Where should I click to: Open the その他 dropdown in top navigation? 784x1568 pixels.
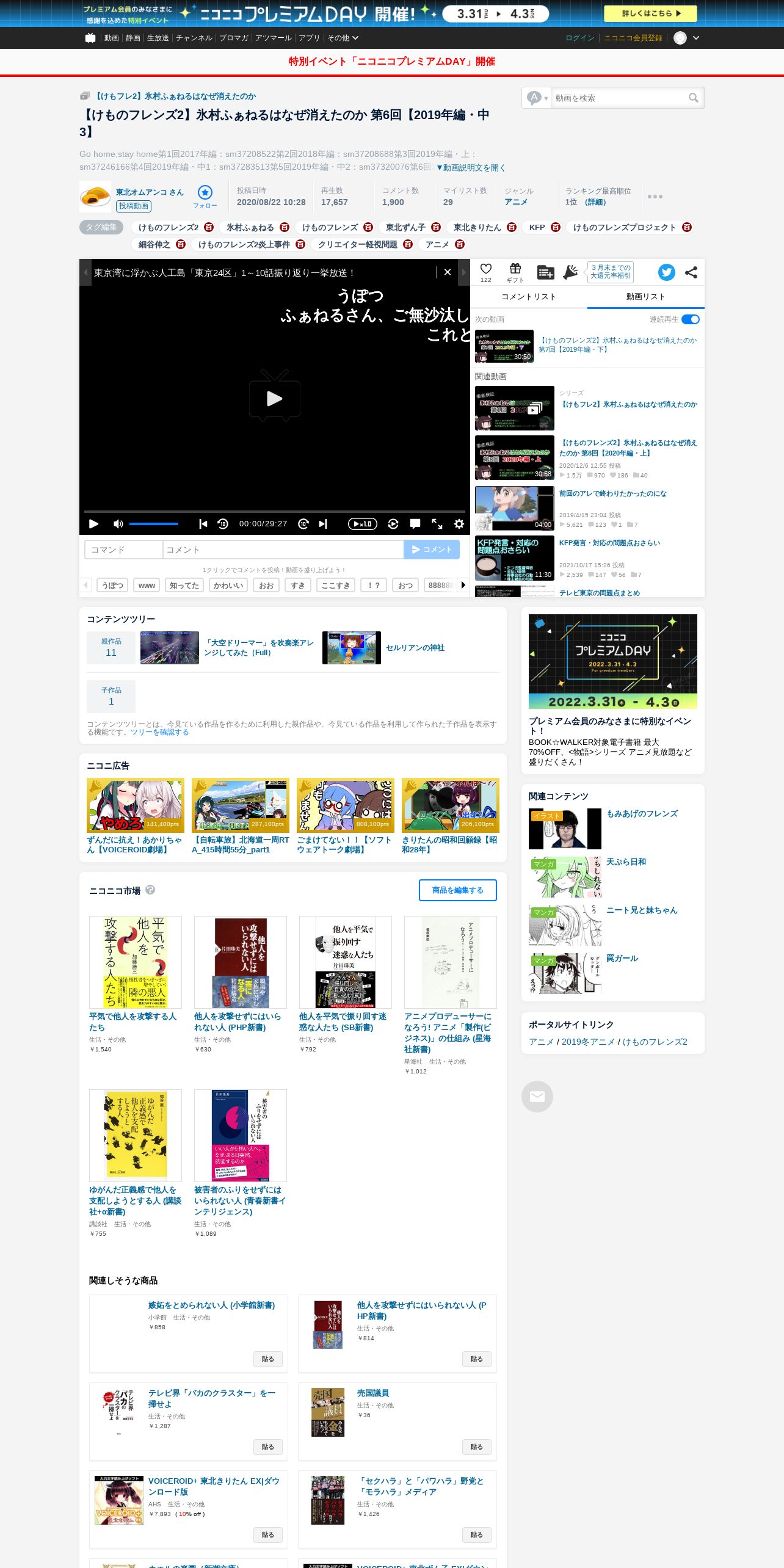coord(343,38)
